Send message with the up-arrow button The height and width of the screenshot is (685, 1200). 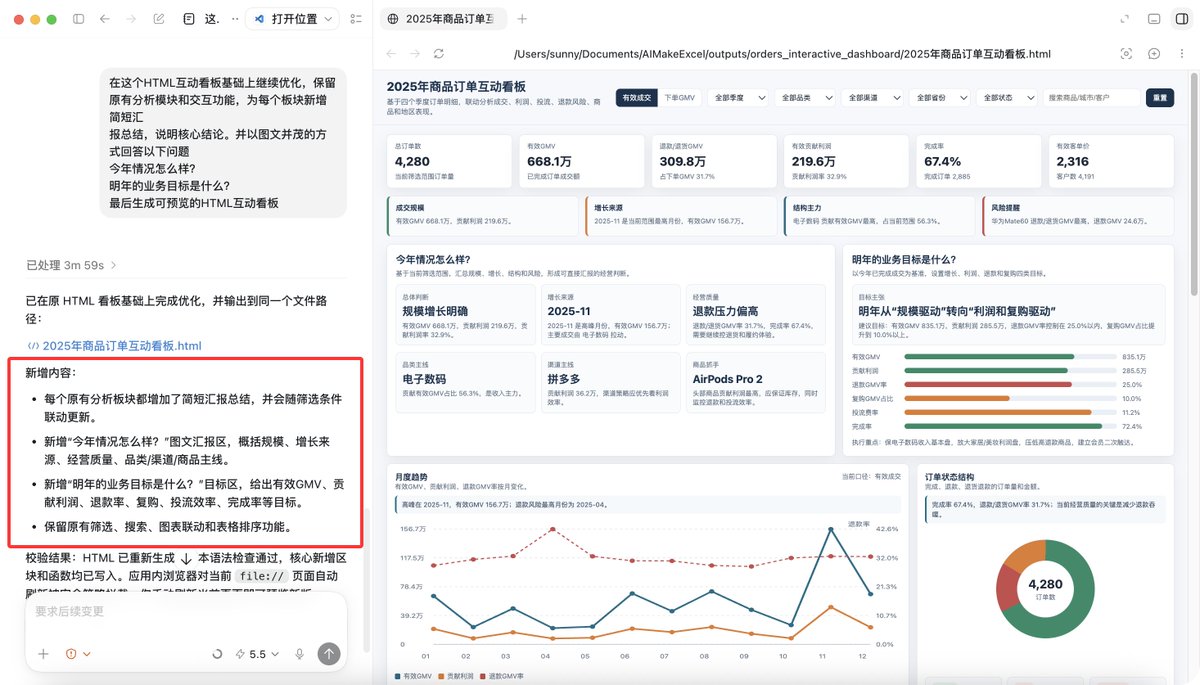point(329,653)
